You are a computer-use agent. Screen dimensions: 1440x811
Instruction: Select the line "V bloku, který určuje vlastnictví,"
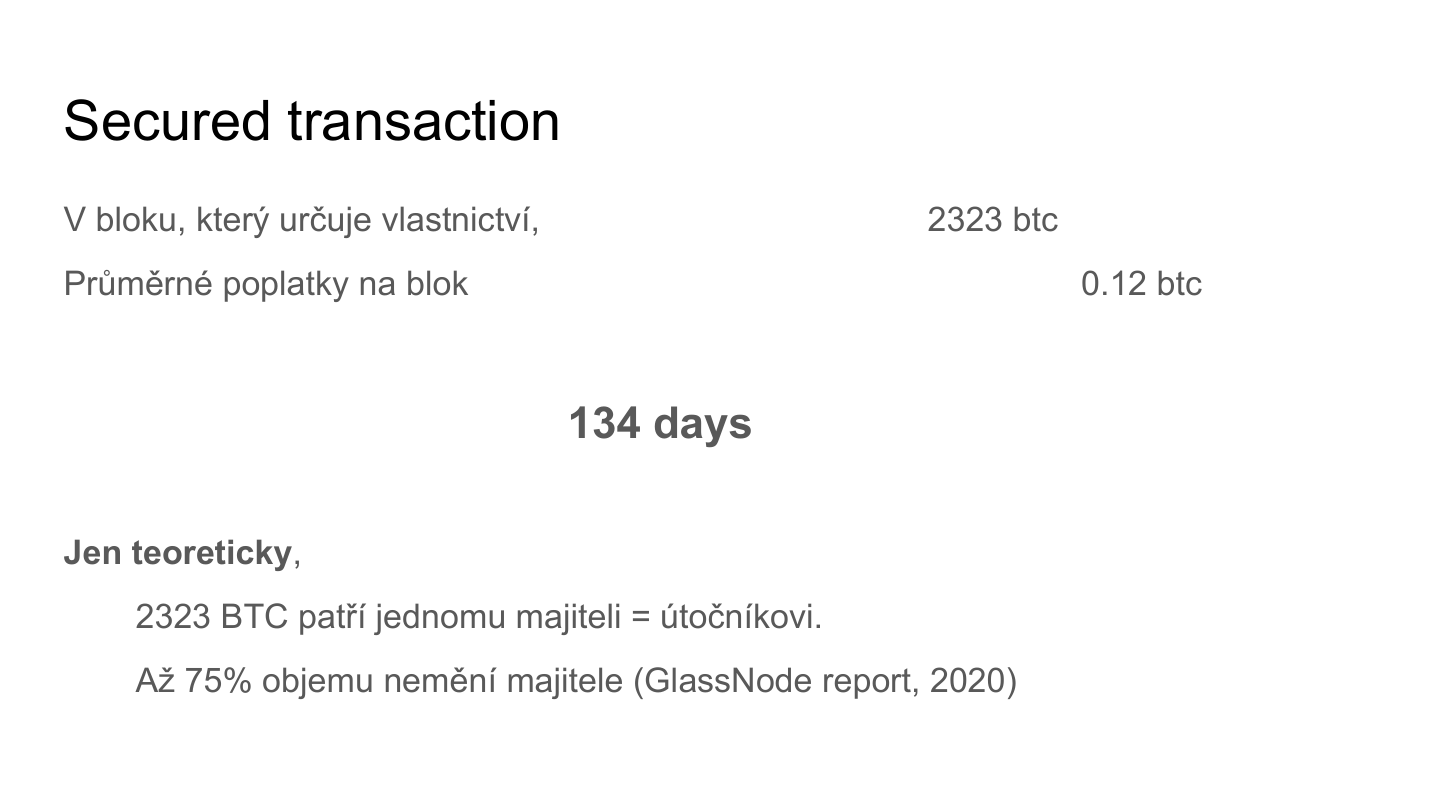[301, 220]
